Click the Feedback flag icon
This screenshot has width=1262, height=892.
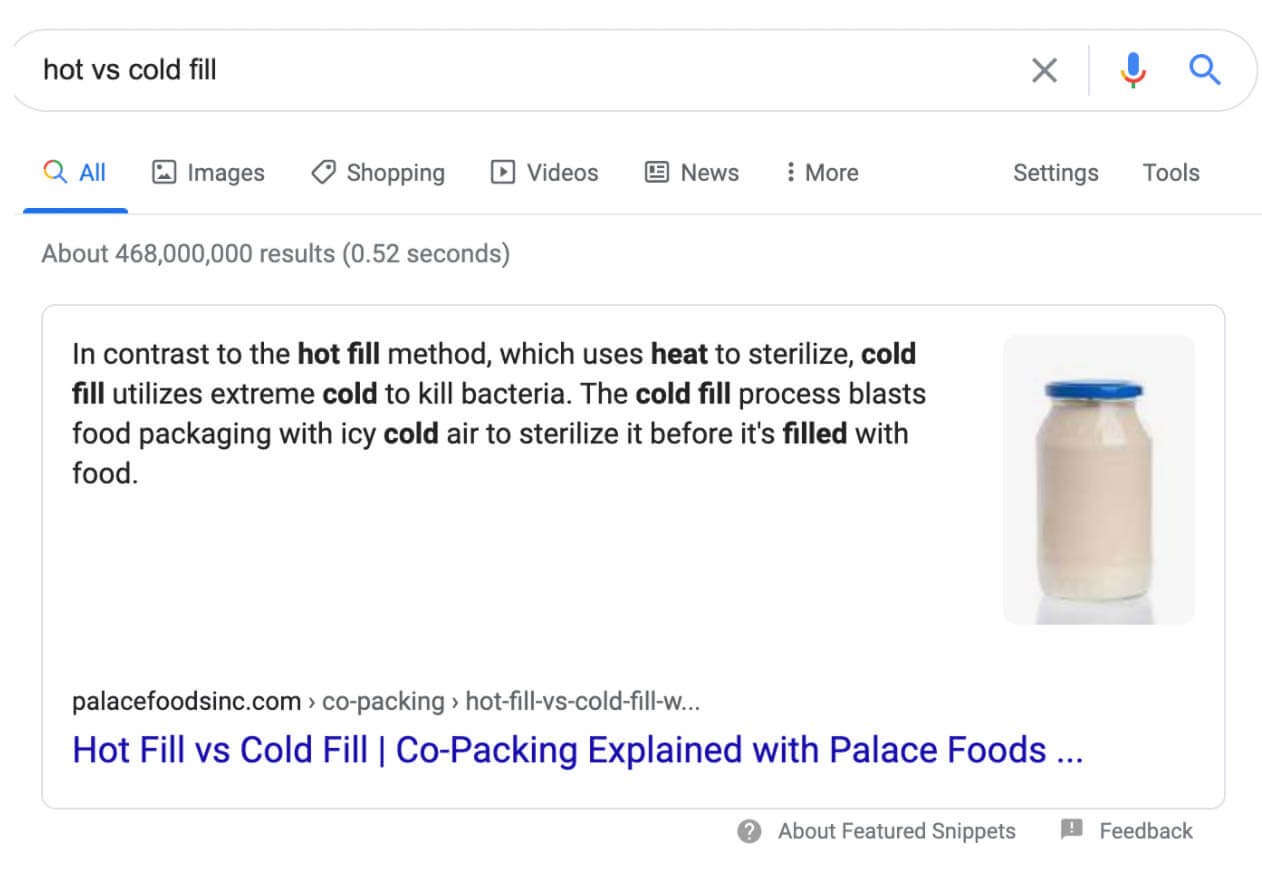tap(1072, 830)
